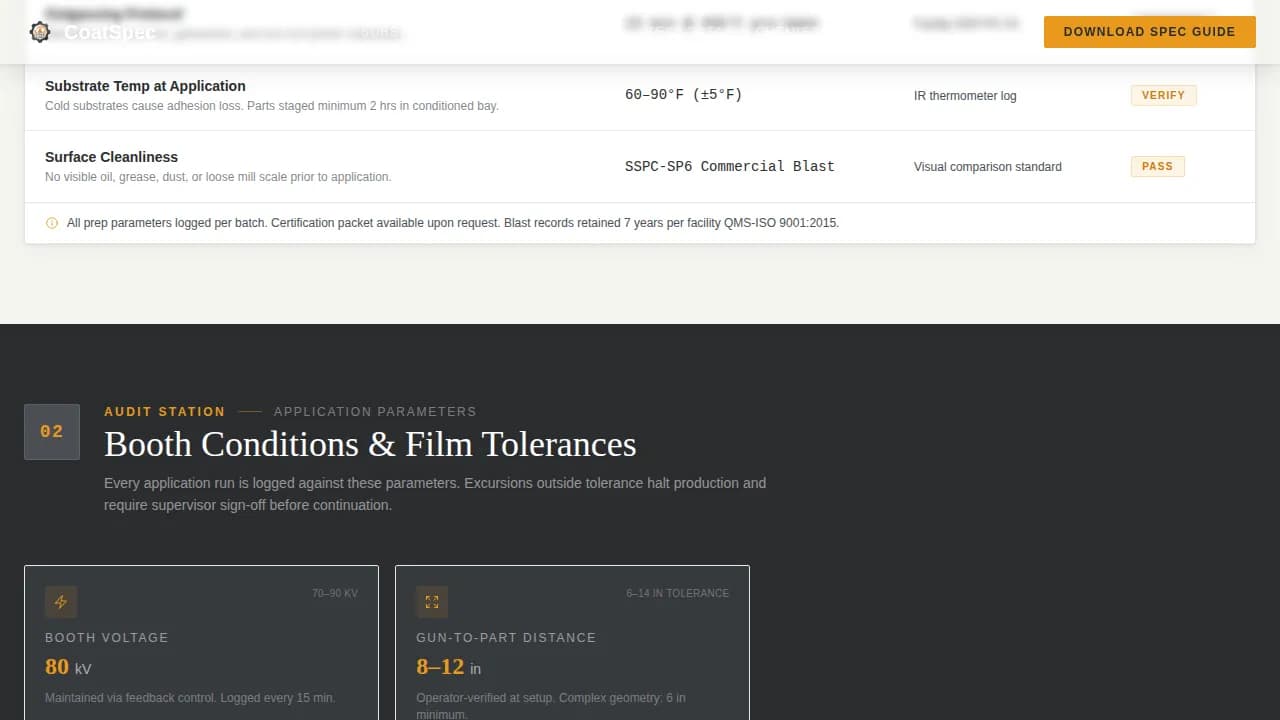1280x720 pixels.
Task: Click the AUDIT STATION label
Action: pyautogui.click(x=164, y=411)
